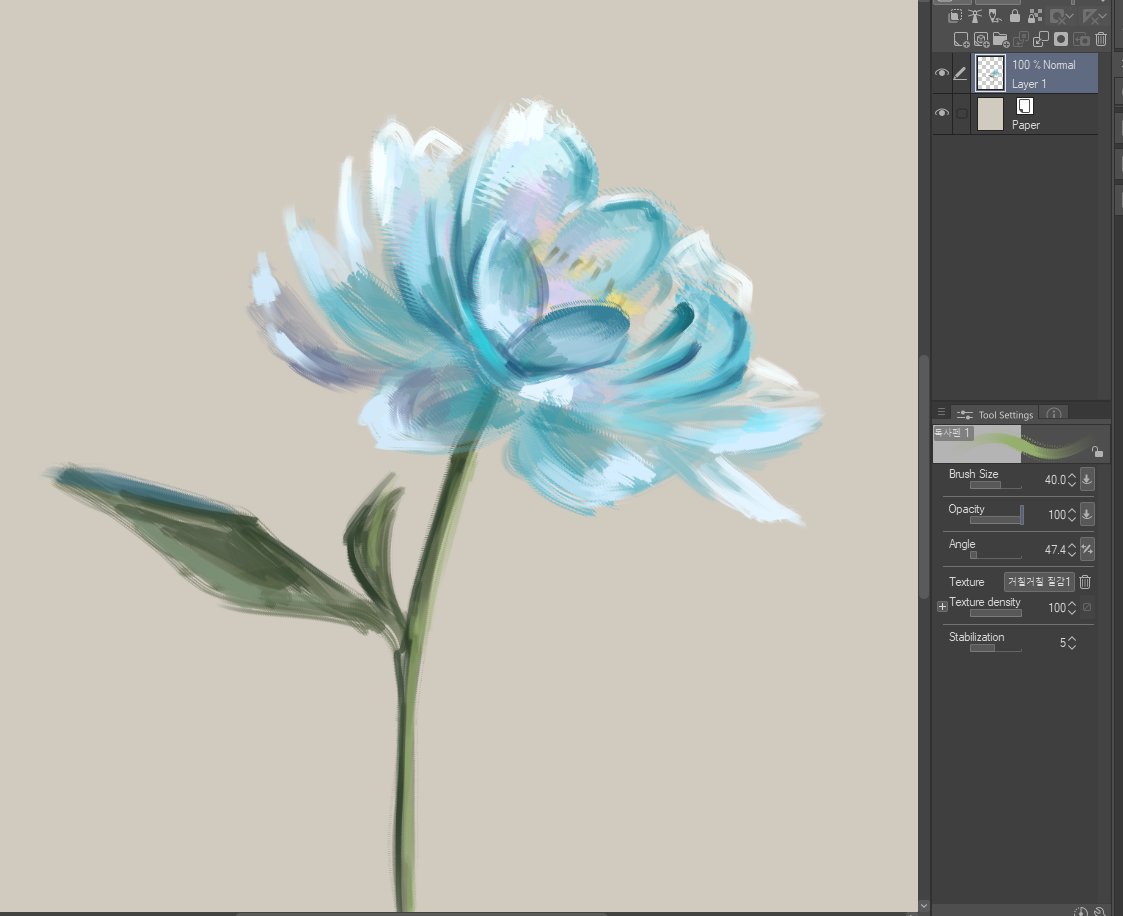Open the Texture selection button
The width and height of the screenshot is (1123, 916).
pyautogui.click(x=1038, y=582)
